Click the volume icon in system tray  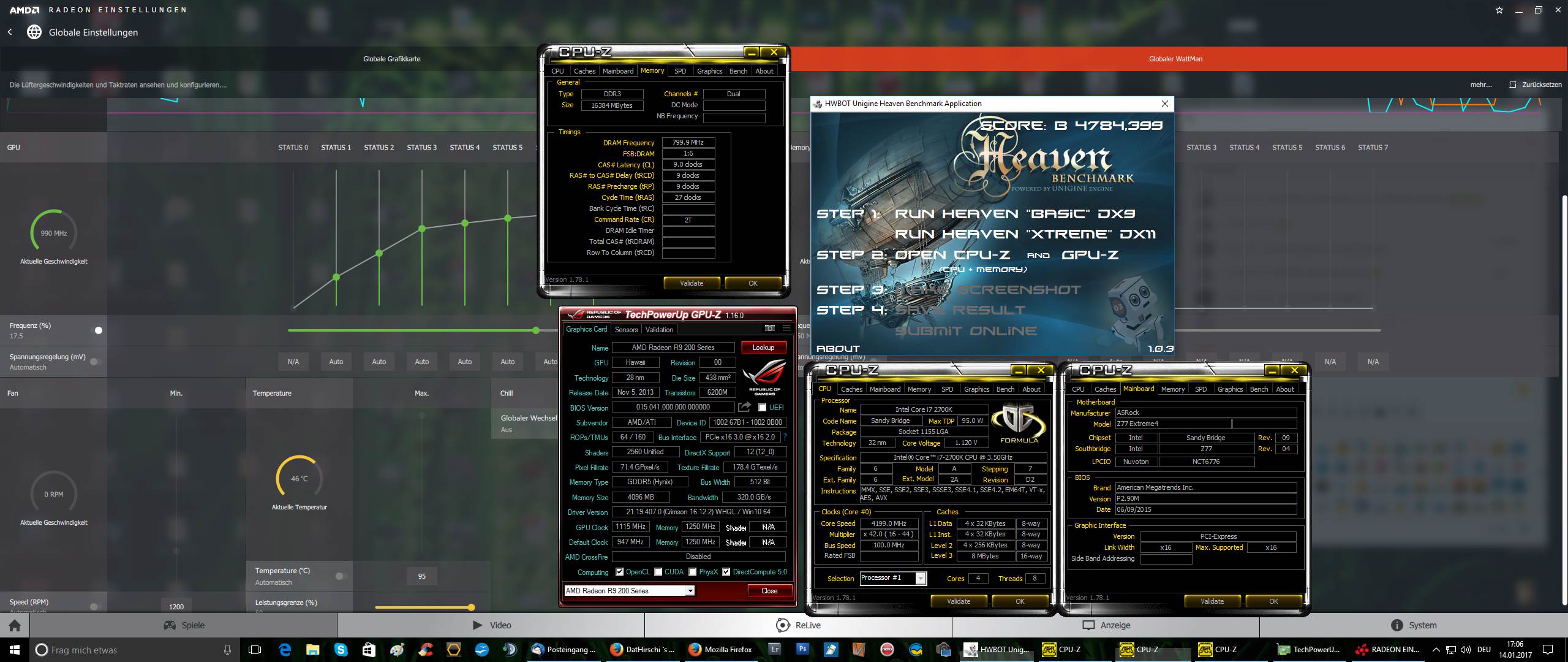tap(1466, 650)
